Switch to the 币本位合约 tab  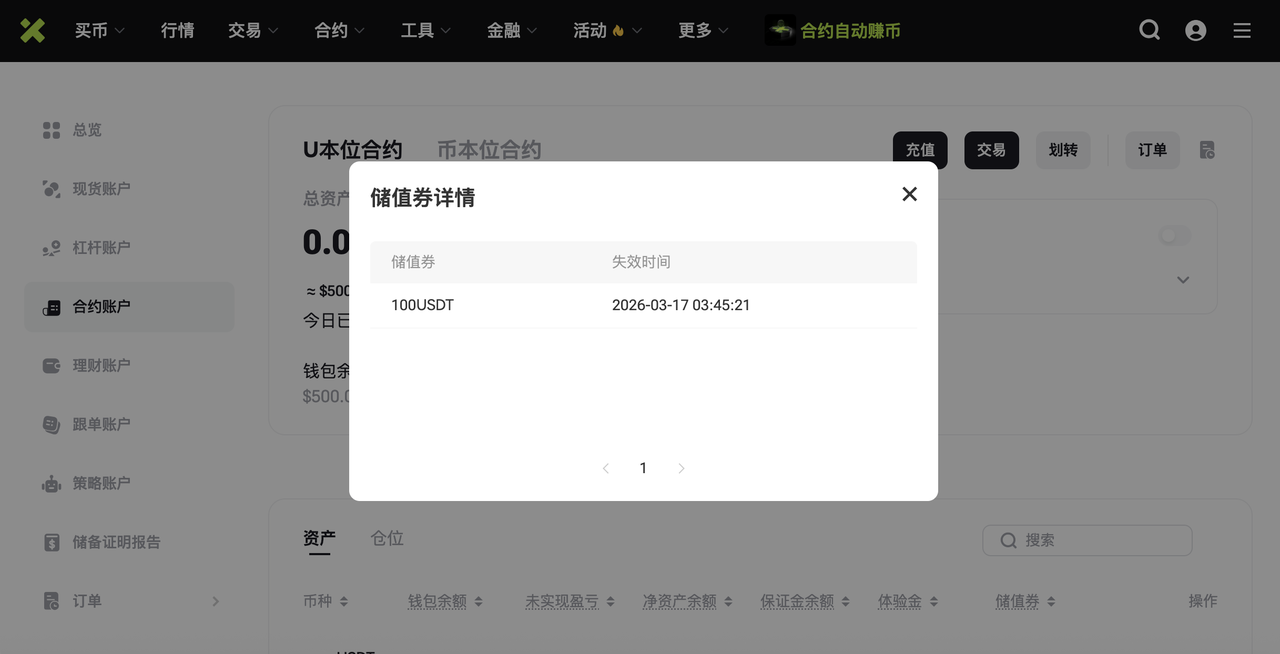coord(489,150)
